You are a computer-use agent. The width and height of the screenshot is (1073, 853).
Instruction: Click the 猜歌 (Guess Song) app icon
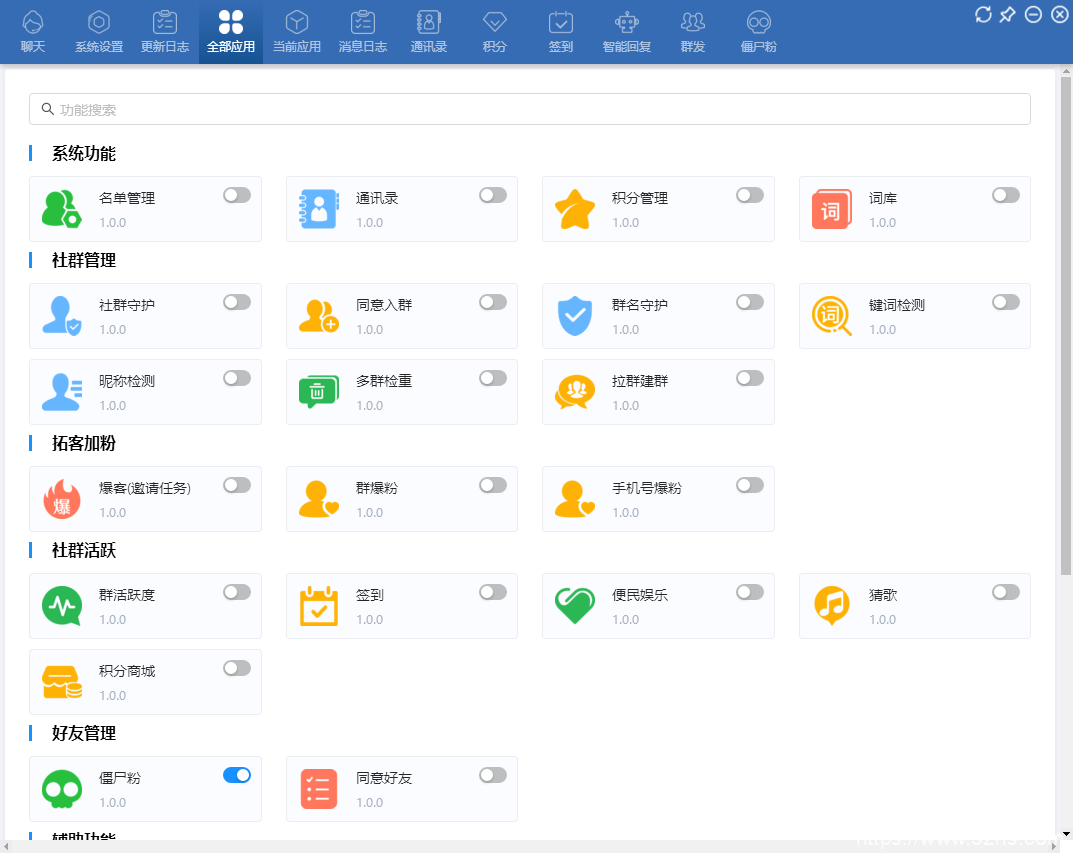tap(831, 605)
